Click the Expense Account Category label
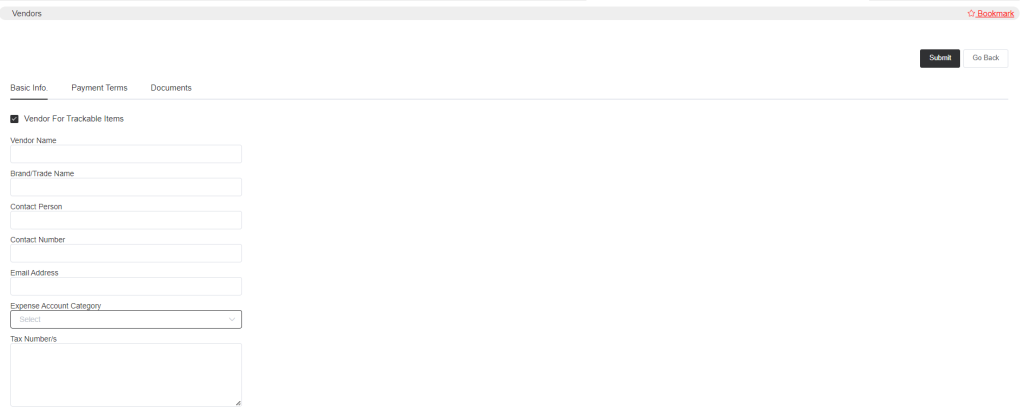Screen dimensions: 1024x412 (x=56, y=306)
